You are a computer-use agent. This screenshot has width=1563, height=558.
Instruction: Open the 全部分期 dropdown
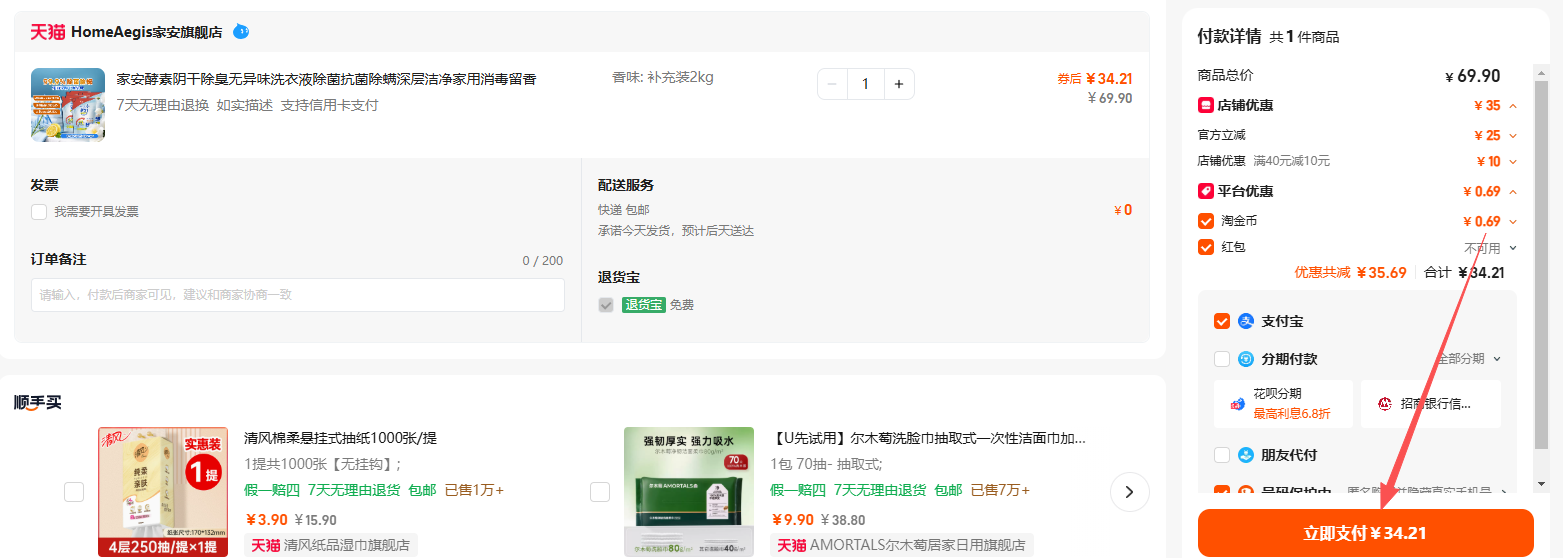[1469, 359]
